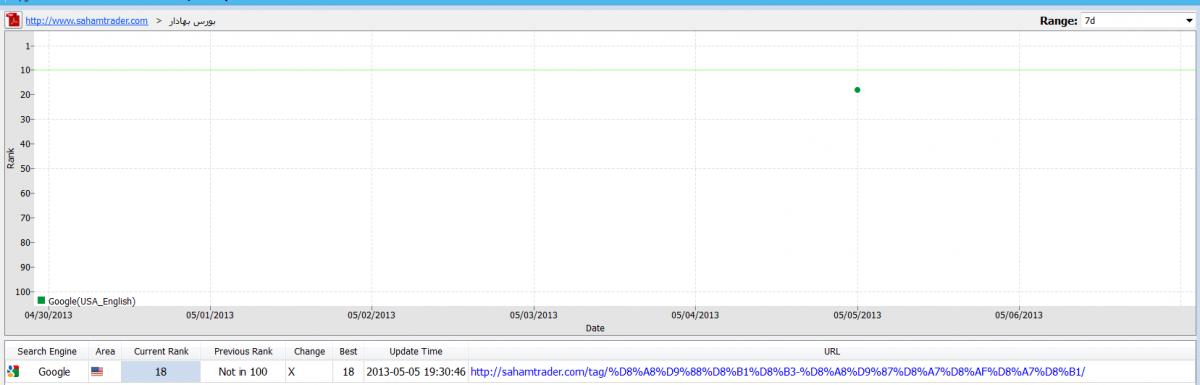Click the Google search engine icon
The image size is (1200, 385).
(x=13, y=371)
